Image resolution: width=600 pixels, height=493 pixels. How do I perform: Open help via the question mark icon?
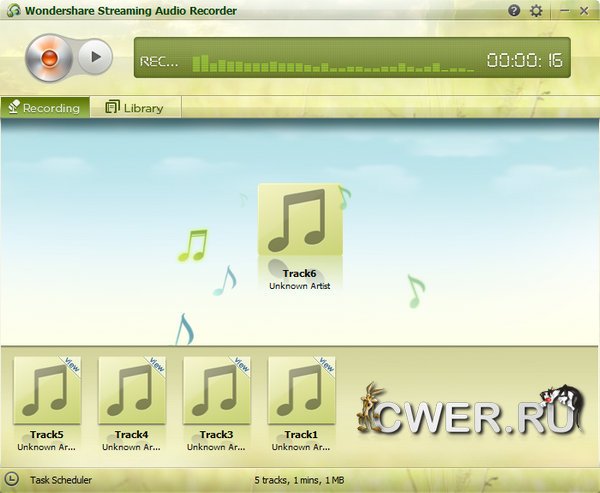[x=514, y=10]
